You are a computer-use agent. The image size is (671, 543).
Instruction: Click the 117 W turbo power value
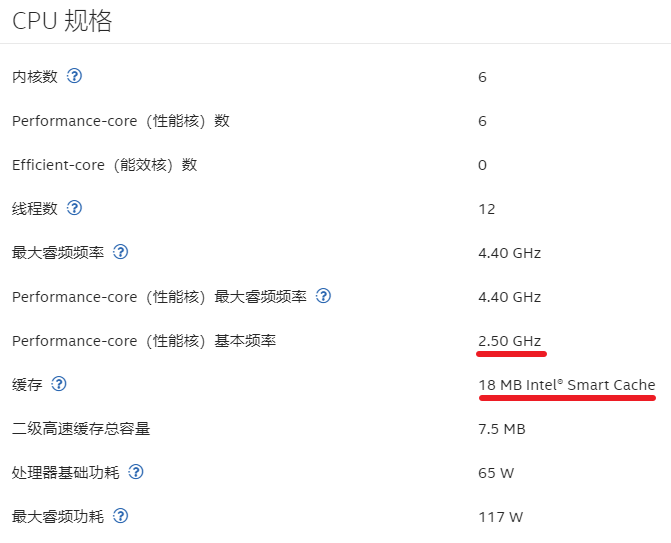pyautogui.click(x=500, y=517)
